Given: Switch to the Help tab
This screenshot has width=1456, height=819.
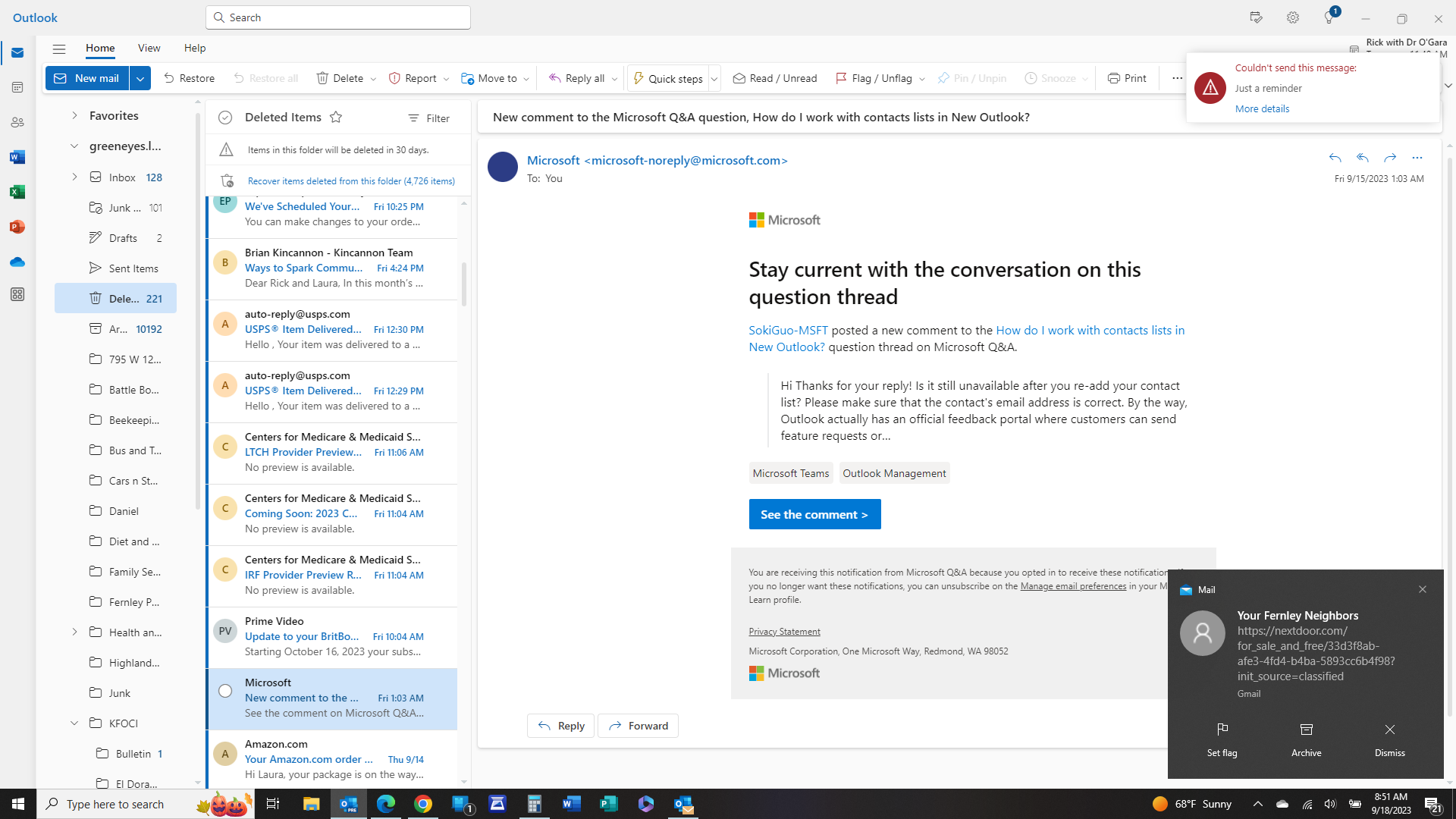Looking at the screenshot, I should (195, 48).
